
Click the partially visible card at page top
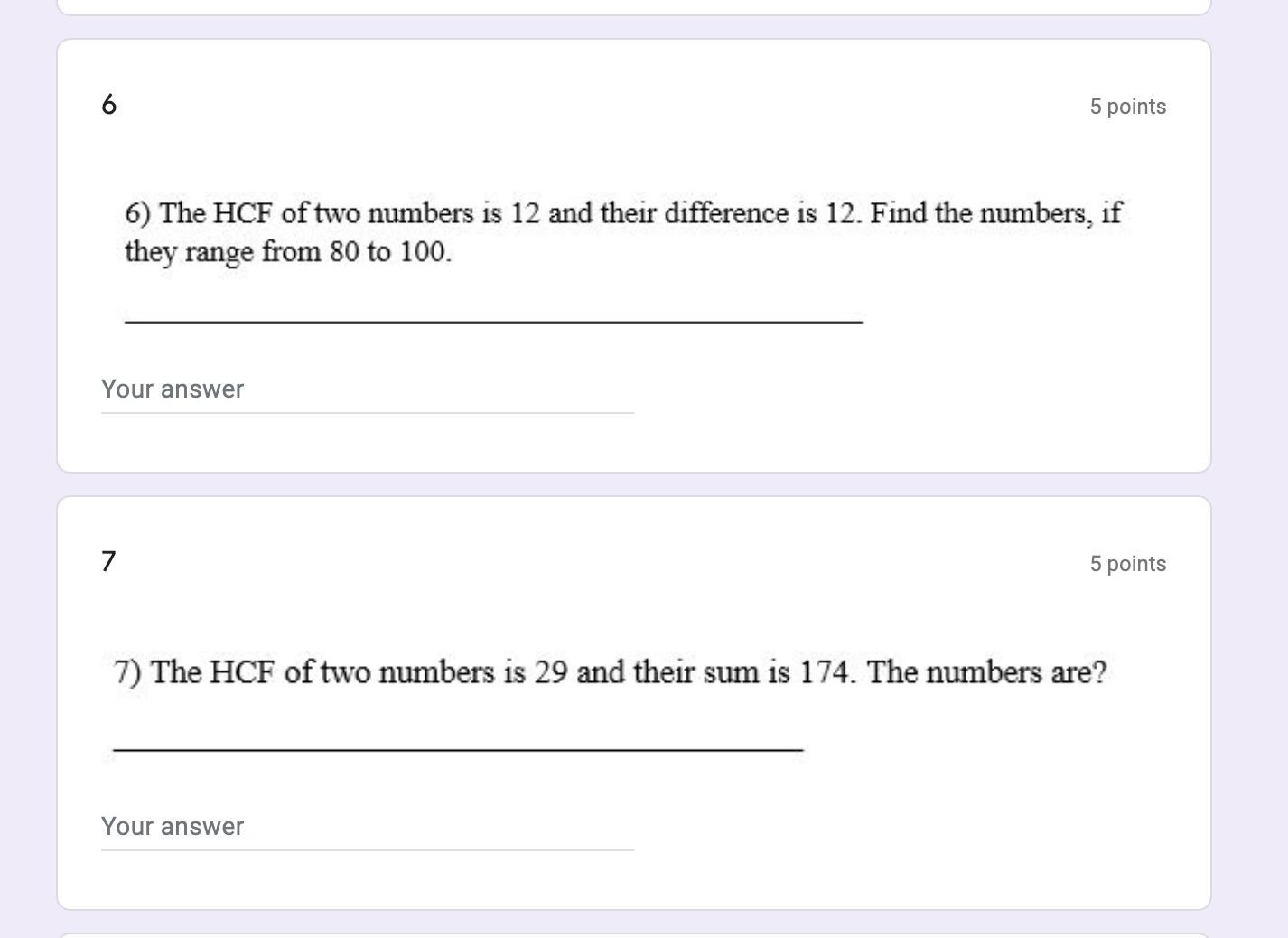point(633,6)
